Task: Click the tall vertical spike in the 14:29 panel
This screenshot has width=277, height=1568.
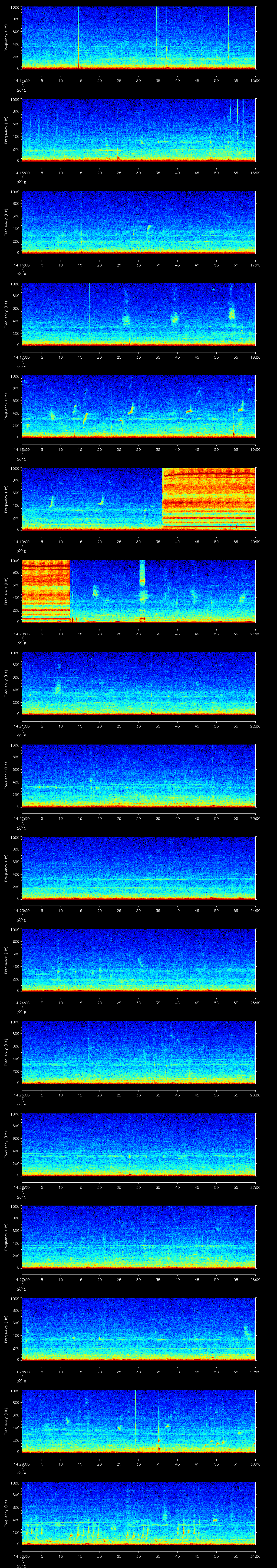Action: [x=135, y=1421]
